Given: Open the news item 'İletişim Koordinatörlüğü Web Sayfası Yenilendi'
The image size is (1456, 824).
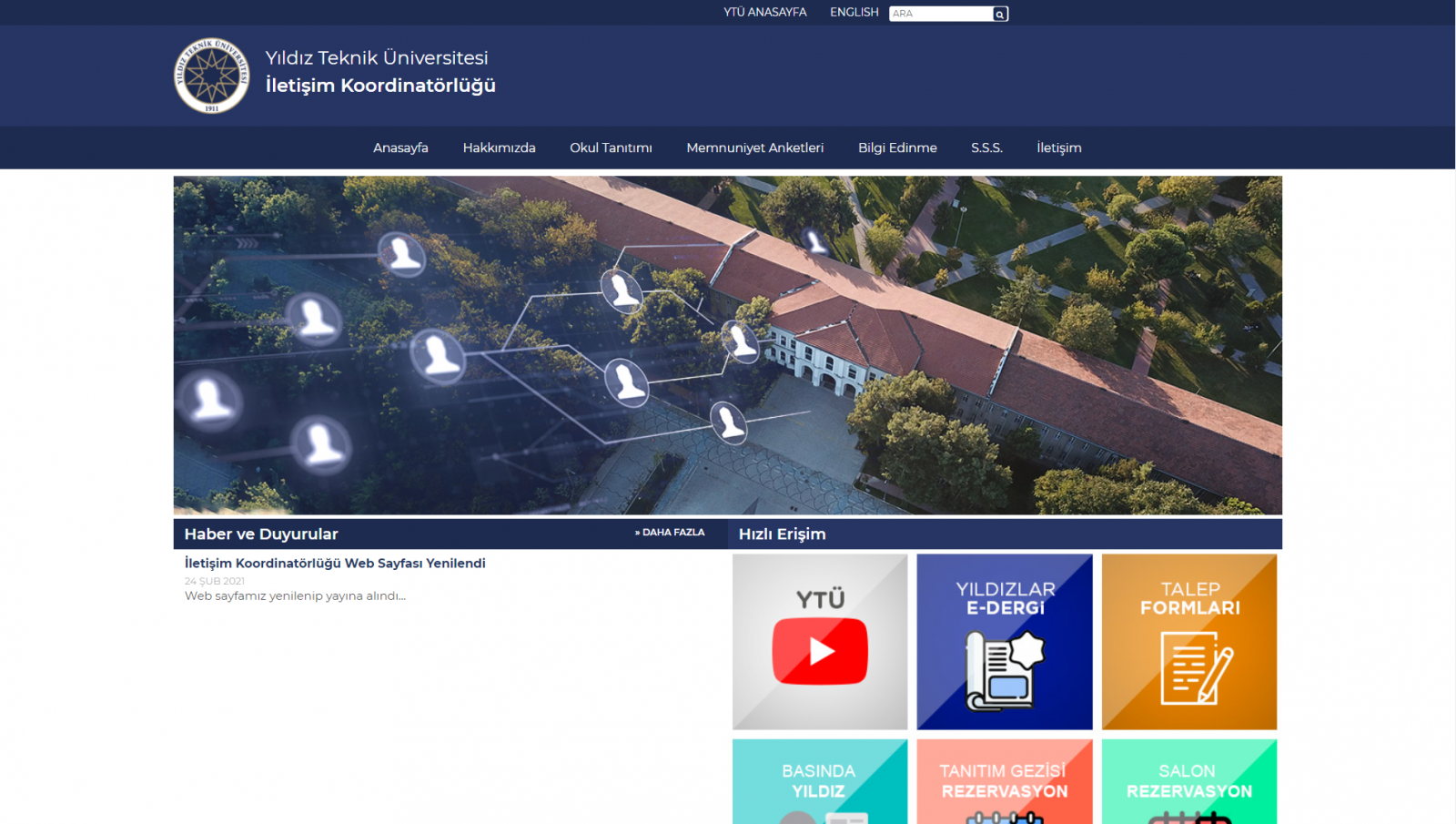Looking at the screenshot, I should coord(335,564).
